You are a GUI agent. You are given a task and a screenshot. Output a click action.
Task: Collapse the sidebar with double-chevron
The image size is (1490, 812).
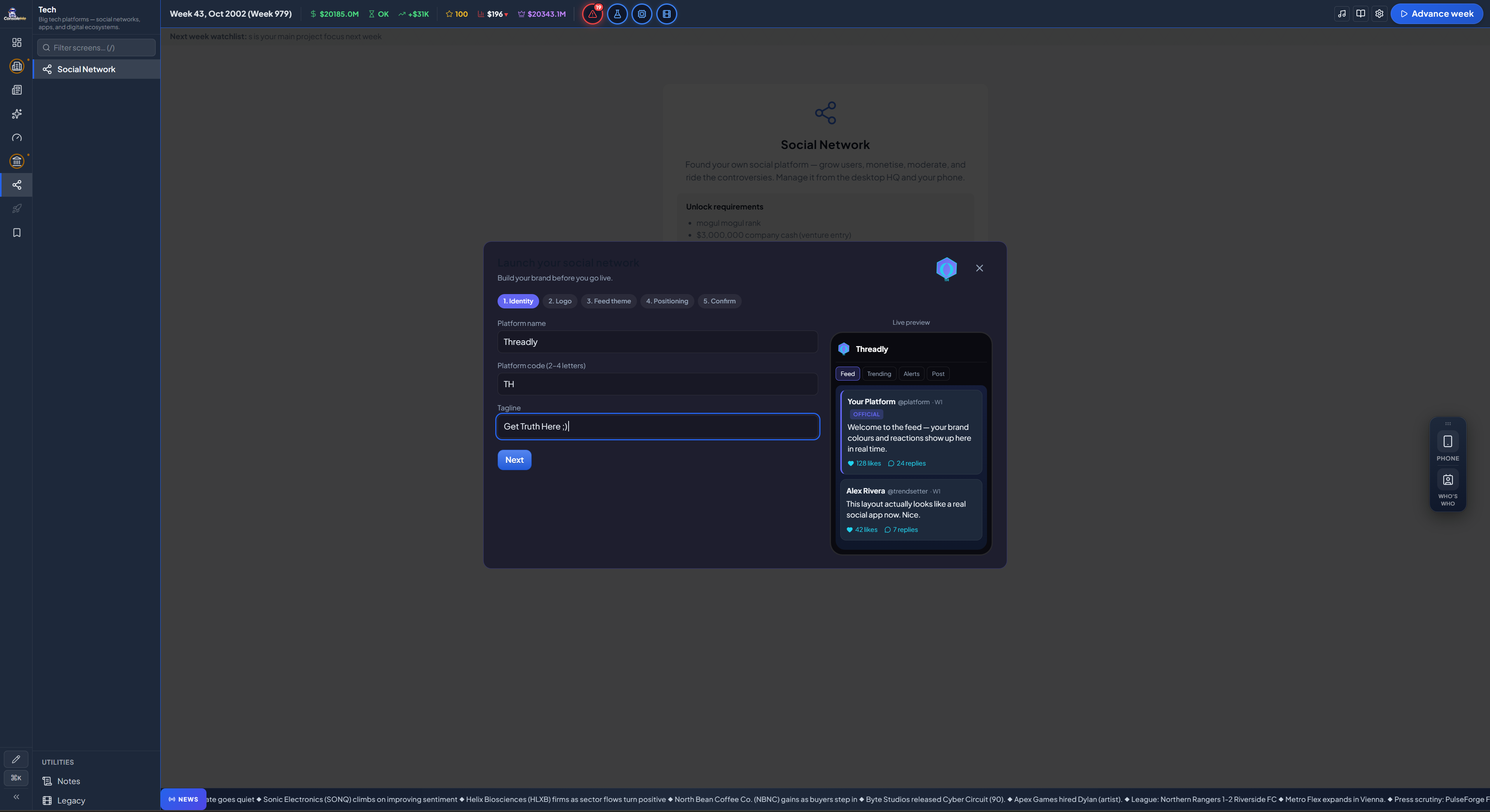coord(16,797)
